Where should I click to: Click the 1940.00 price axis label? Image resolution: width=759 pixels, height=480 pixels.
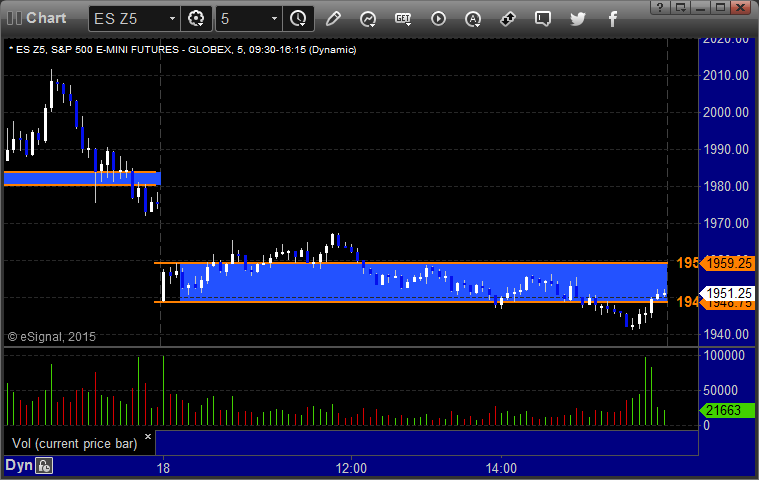click(x=726, y=334)
